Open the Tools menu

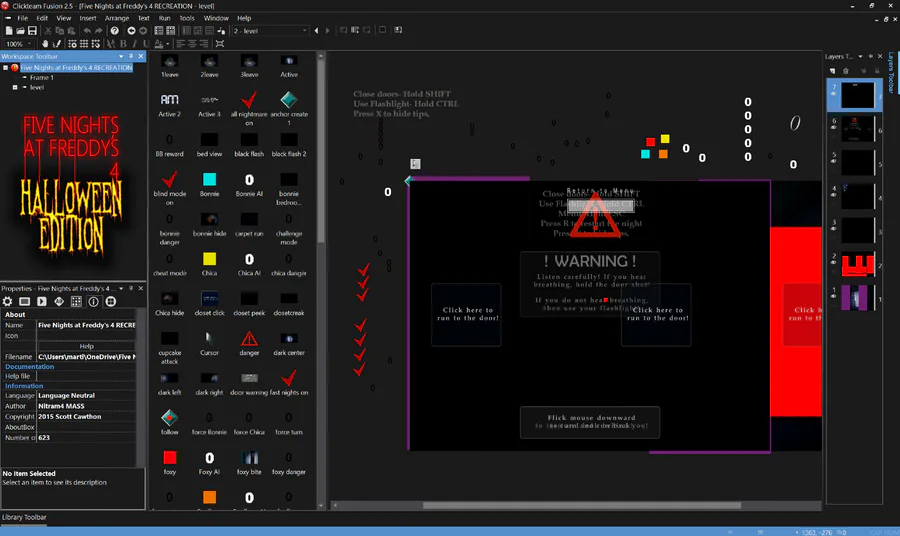[187, 18]
